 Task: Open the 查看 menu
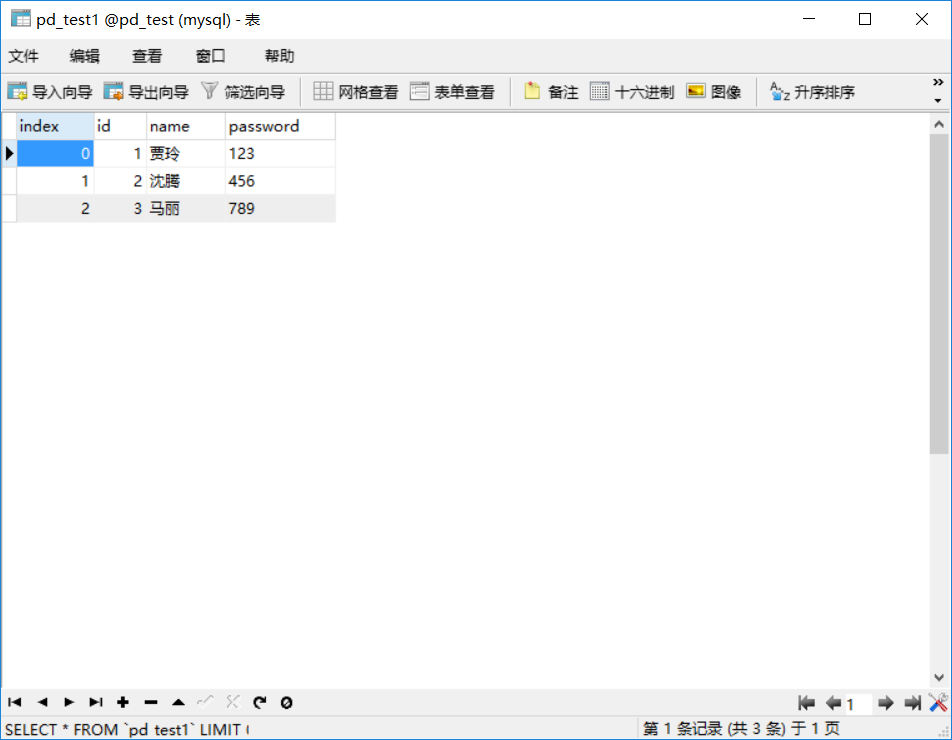[x=147, y=56]
